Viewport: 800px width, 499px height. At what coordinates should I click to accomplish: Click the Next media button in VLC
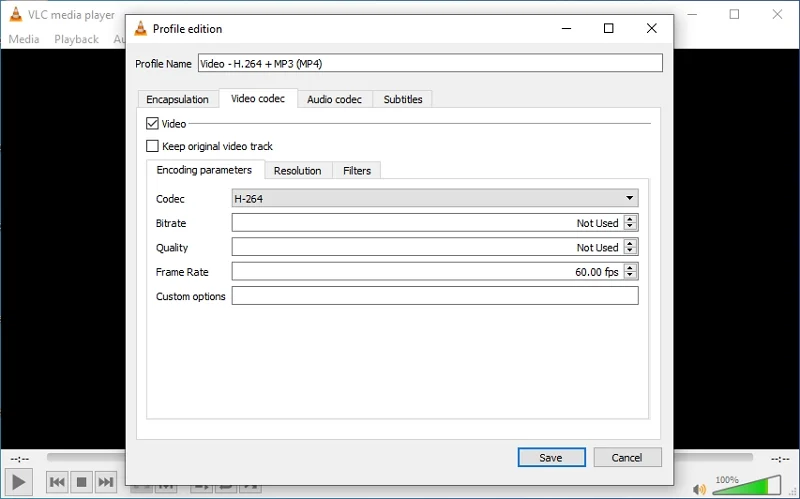[x=106, y=482]
